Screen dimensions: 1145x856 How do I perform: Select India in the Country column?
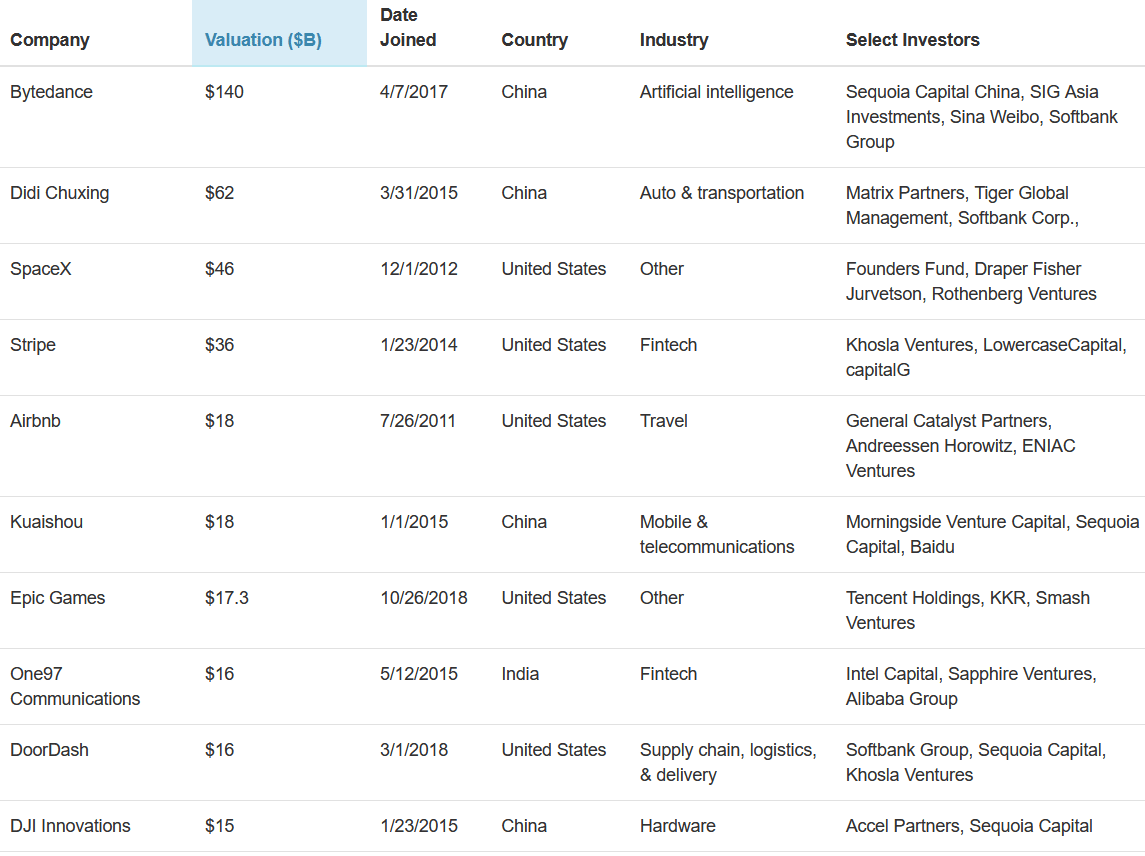click(520, 674)
